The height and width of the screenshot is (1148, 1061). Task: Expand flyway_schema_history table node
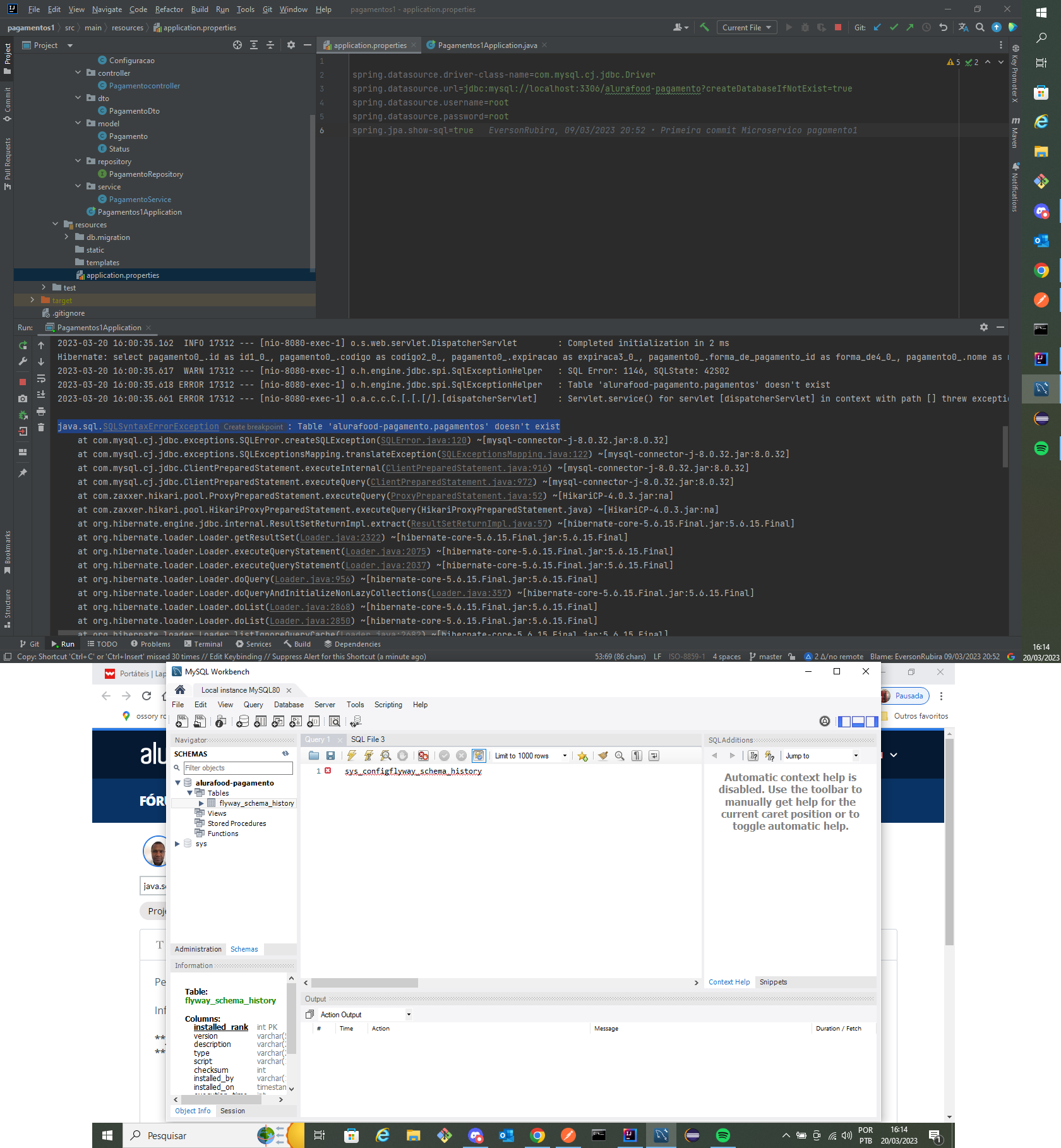201,803
